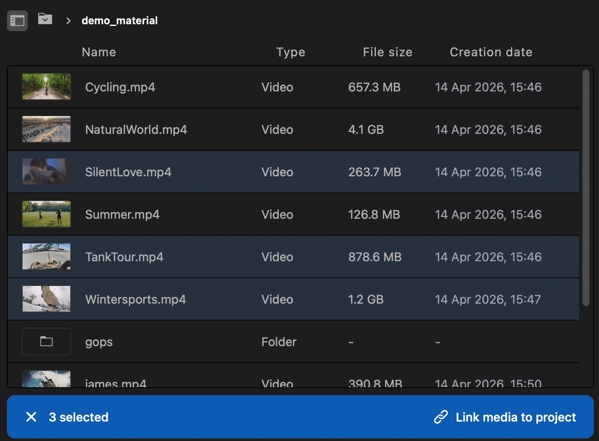Click the NaturalWorld.mp4 thumbnail
Screen dimensions: 599x441
coord(46,129)
